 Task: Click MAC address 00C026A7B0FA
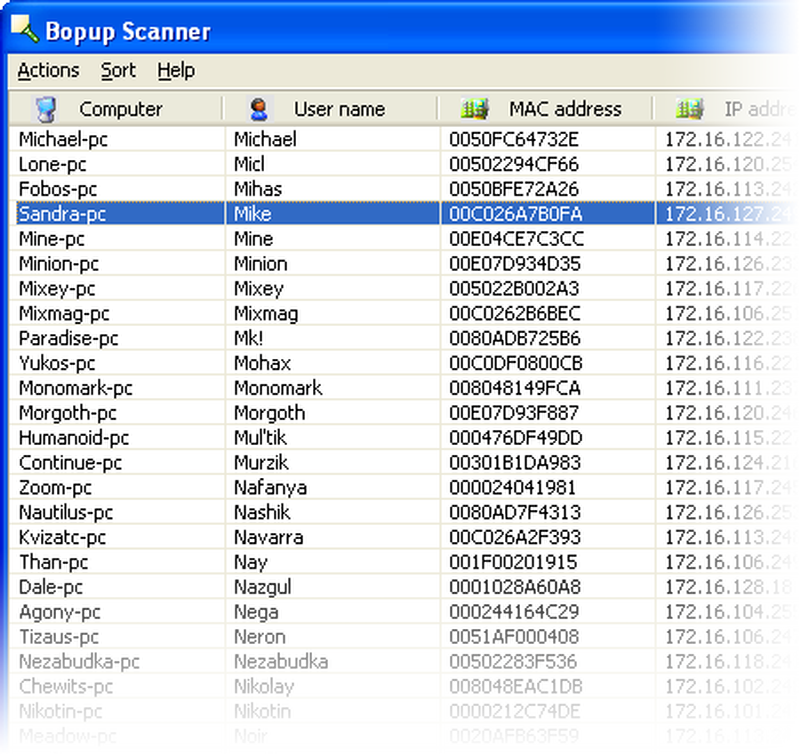tap(515, 214)
